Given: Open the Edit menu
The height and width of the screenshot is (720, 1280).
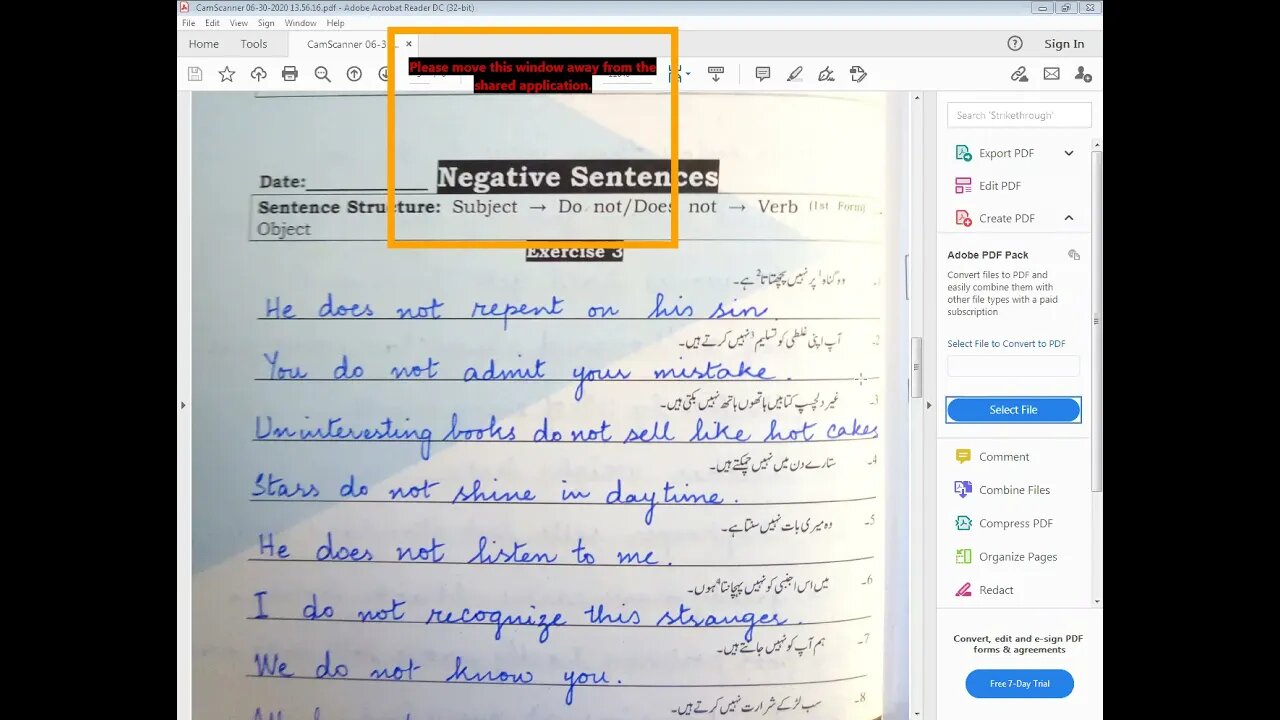Looking at the screenshot, I should coord(212,23).
